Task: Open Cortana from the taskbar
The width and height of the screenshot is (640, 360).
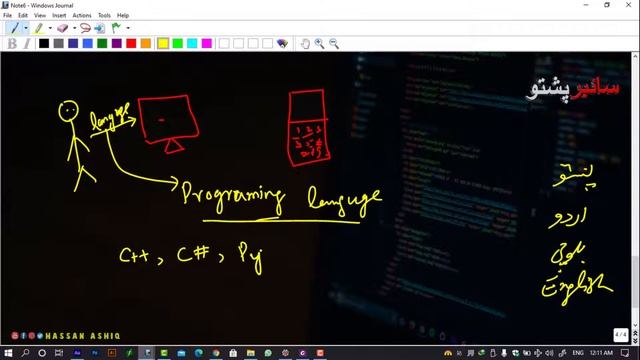Action: coord(42,353)
